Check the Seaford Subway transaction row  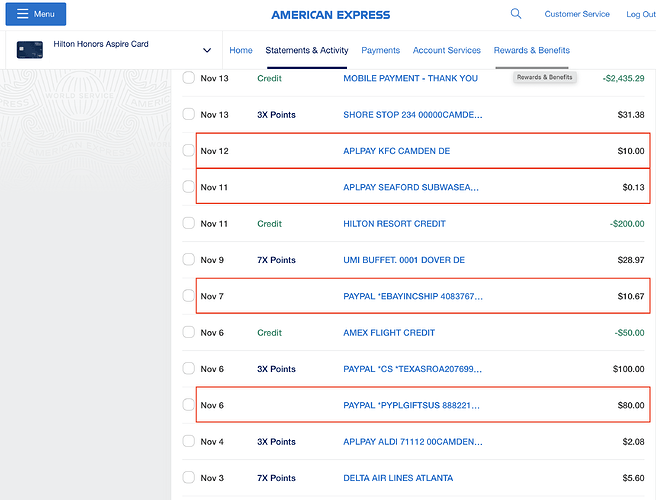(189, 187)
